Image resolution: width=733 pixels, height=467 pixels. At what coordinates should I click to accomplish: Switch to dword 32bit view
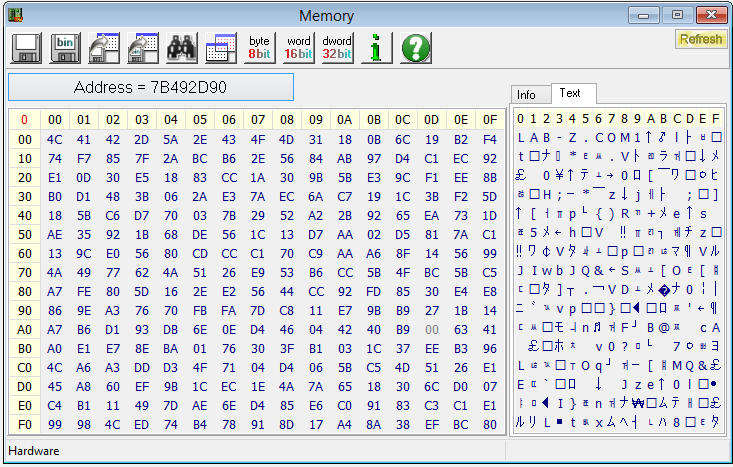point(337,48)
